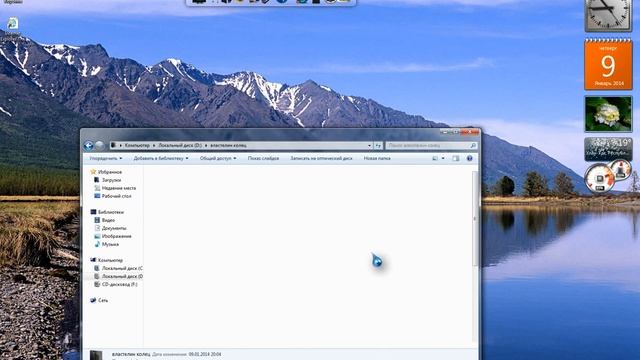Open the Изображения library
Viewport: 640px width, 360px height.
click(116, 236)
